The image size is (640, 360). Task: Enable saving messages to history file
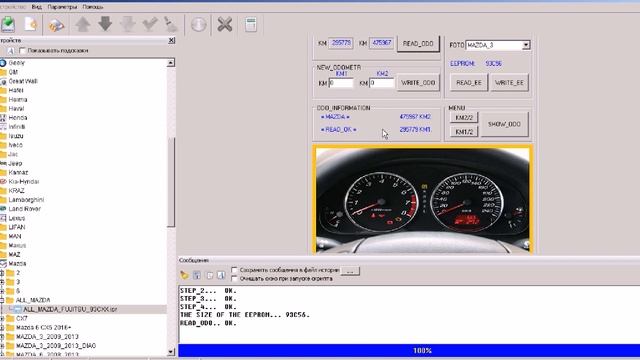[x=234, y=270]
